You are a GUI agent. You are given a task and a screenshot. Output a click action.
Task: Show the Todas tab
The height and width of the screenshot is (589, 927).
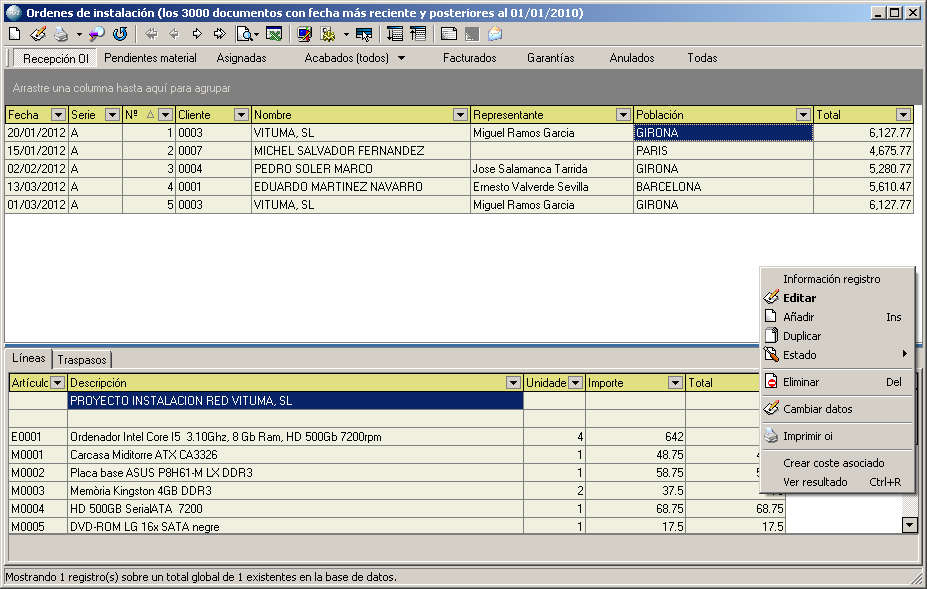click(x=702, y=58)
